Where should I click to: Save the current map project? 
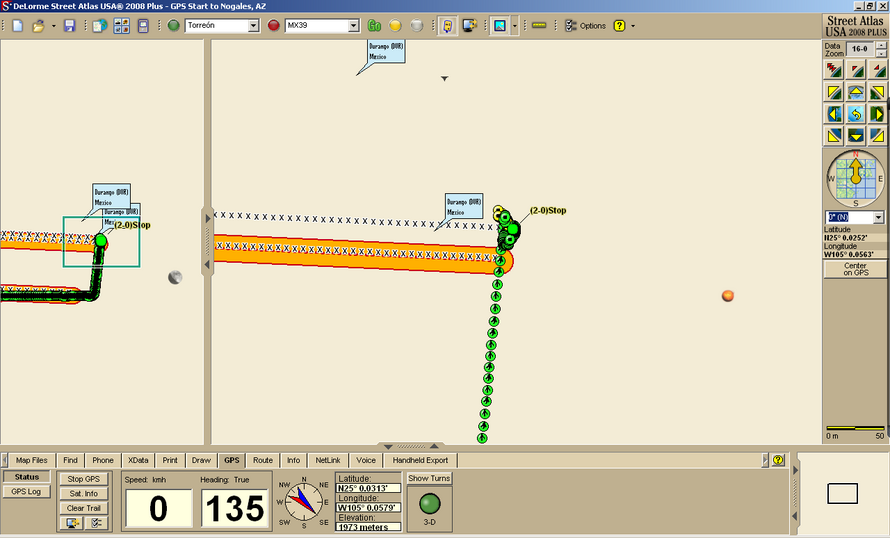(69, 26)
